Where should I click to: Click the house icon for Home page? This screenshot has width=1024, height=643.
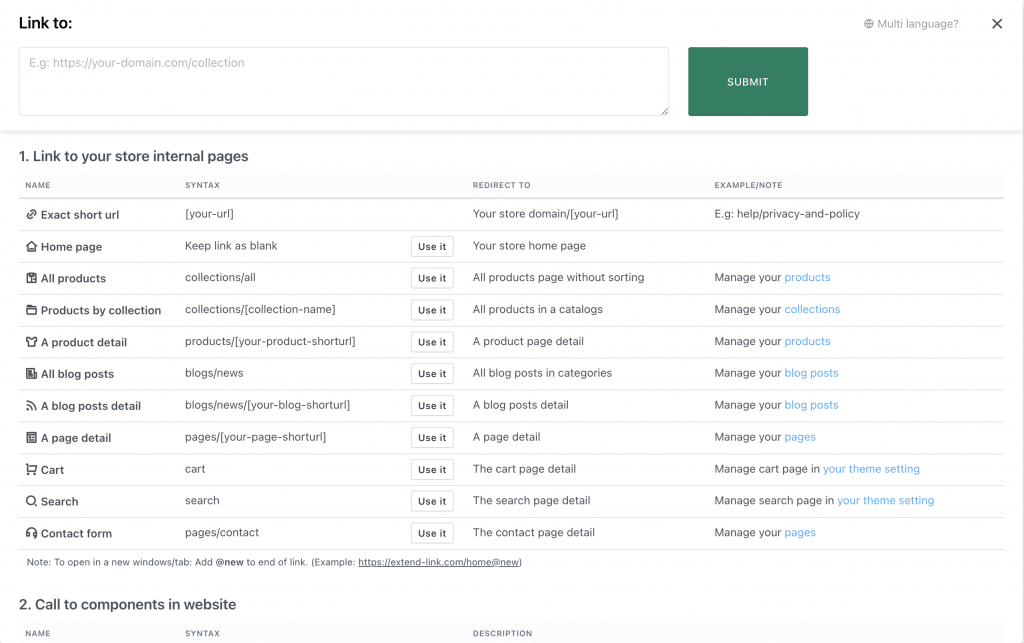32,247
